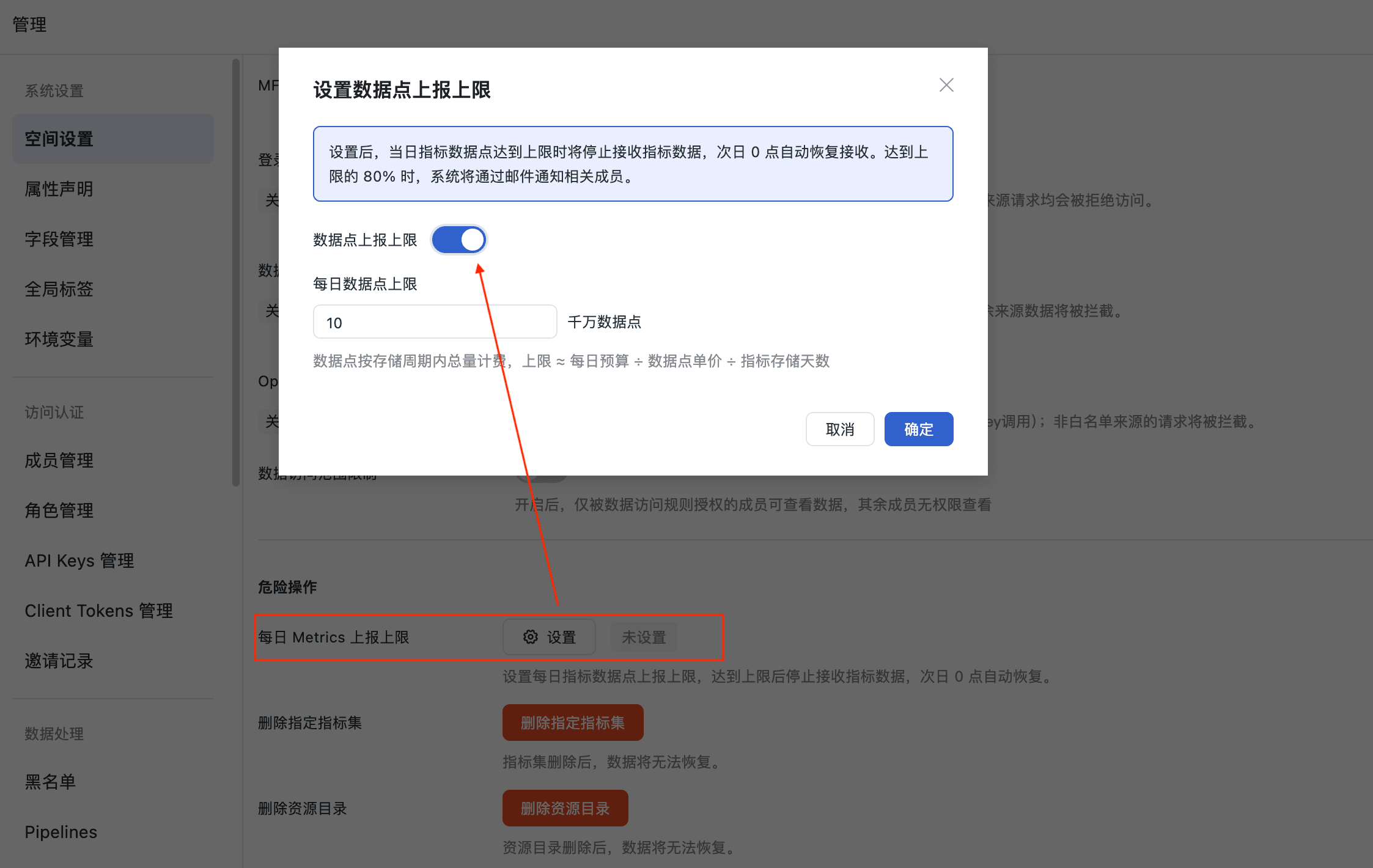The image size is (1373, 868).
Task: Click the 千万数据点 unit label
Action: tap(605, 322)
